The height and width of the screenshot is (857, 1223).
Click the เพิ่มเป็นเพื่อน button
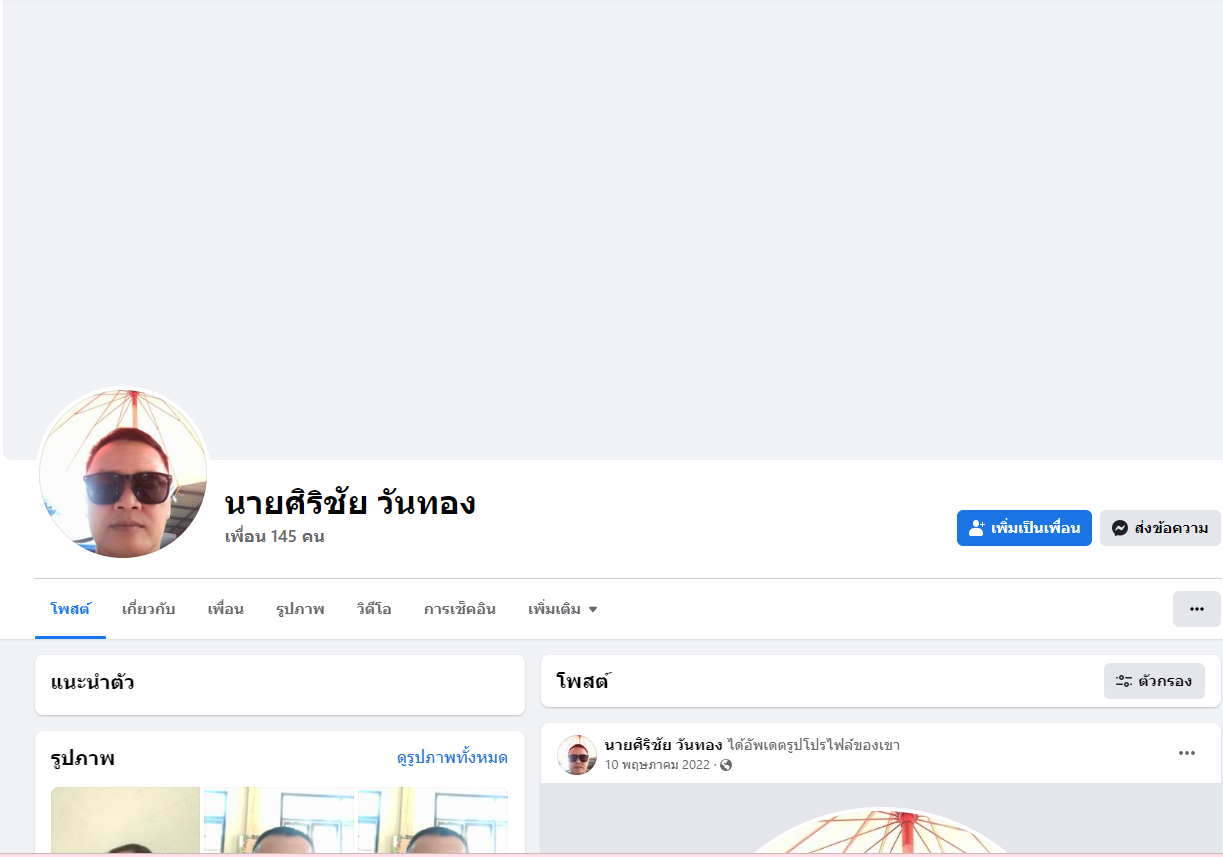1024,528
